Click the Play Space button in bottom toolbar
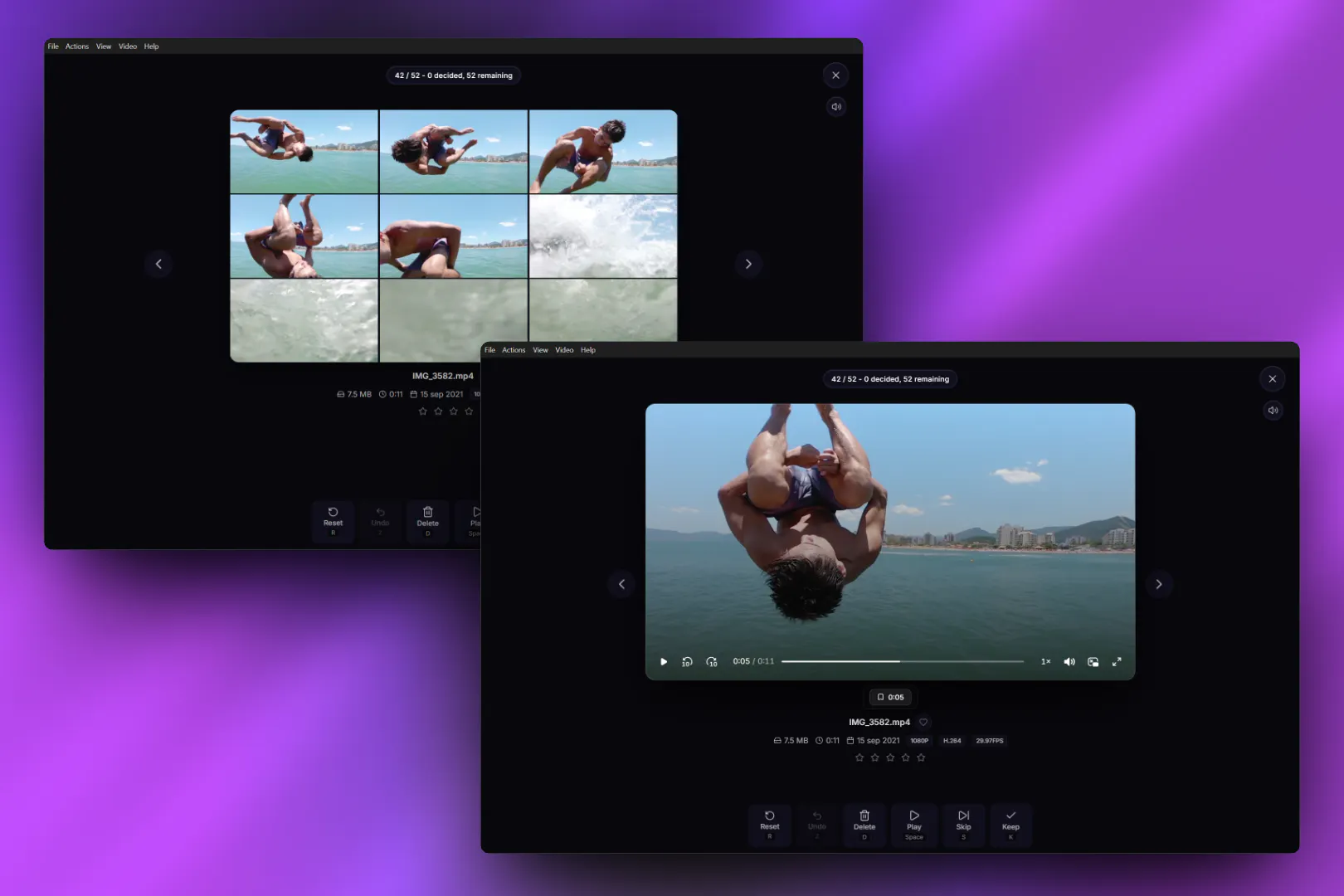 [914, 825]
